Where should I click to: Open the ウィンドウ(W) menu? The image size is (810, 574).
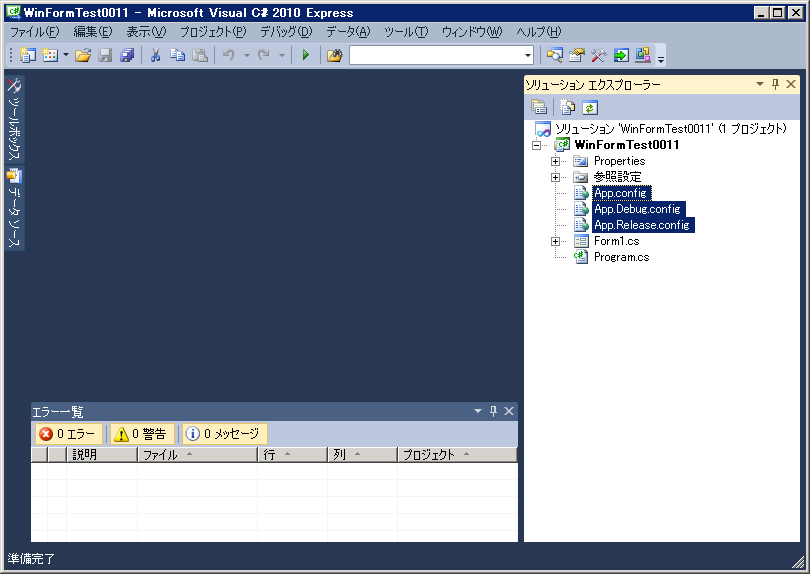[x=472, y=32]
